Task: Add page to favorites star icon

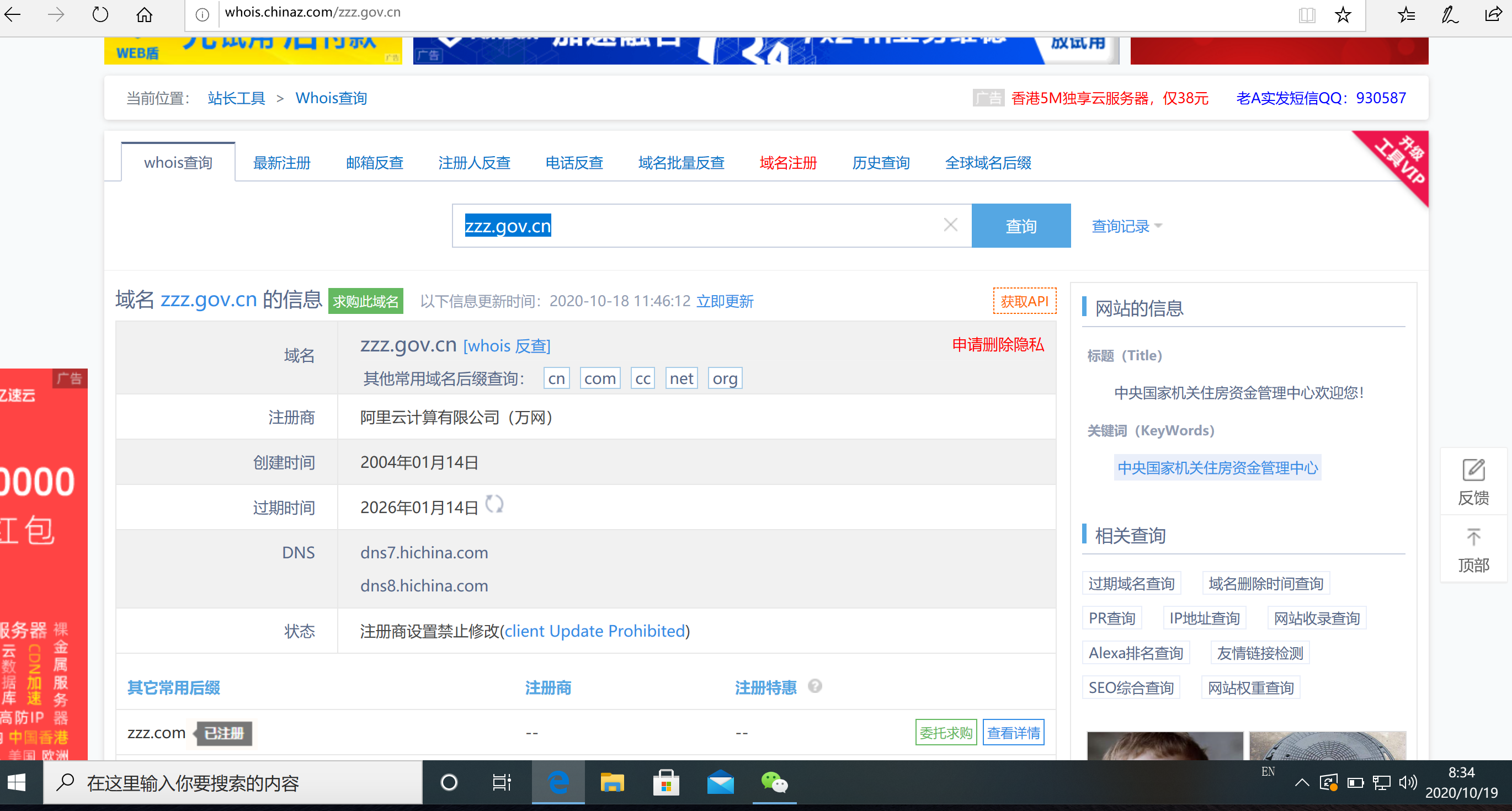Action: (1343, 14)
